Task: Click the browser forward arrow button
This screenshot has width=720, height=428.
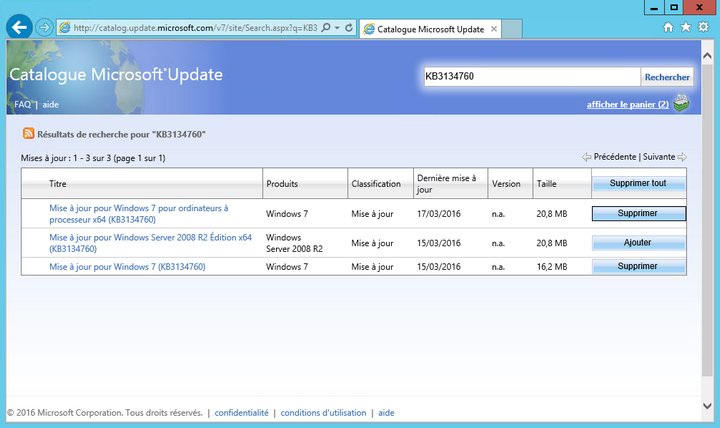Action: (45, 28)
